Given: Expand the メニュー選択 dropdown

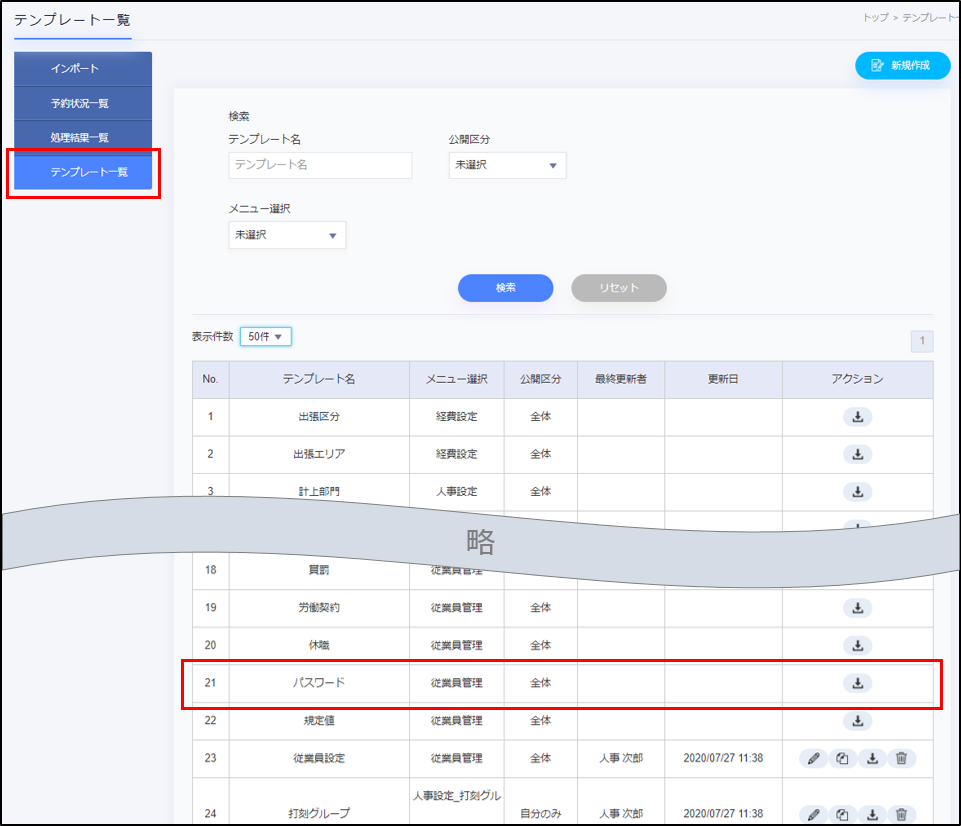Looking at the screenshot, I should pyautogui.click(x=287, y=235).
